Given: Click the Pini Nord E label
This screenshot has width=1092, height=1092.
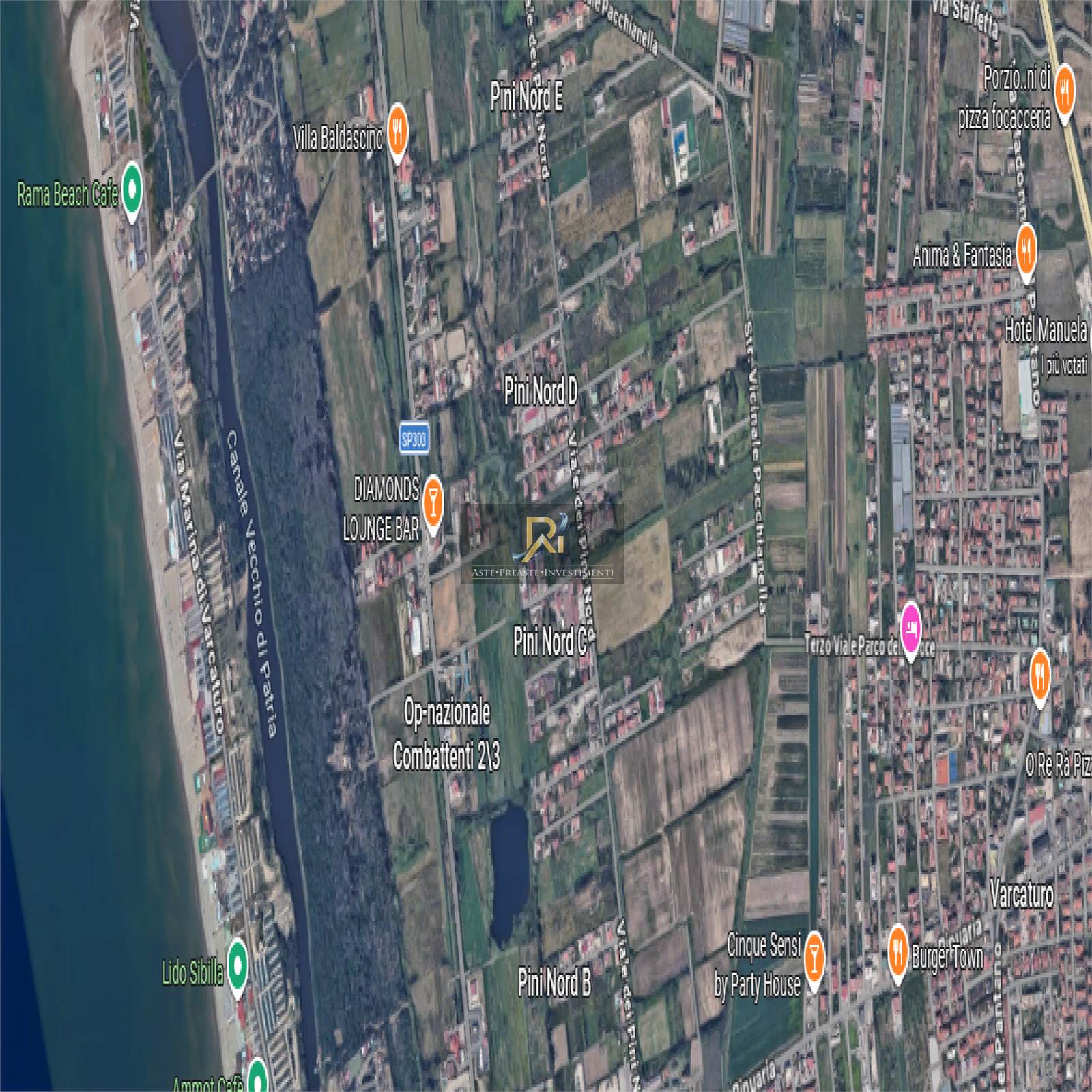Looking at the screenshot, I should (x=526, y=98).
